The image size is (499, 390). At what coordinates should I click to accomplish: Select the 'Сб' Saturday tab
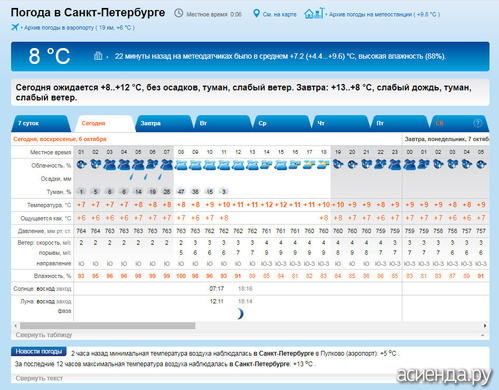click(x=439, y=123)
